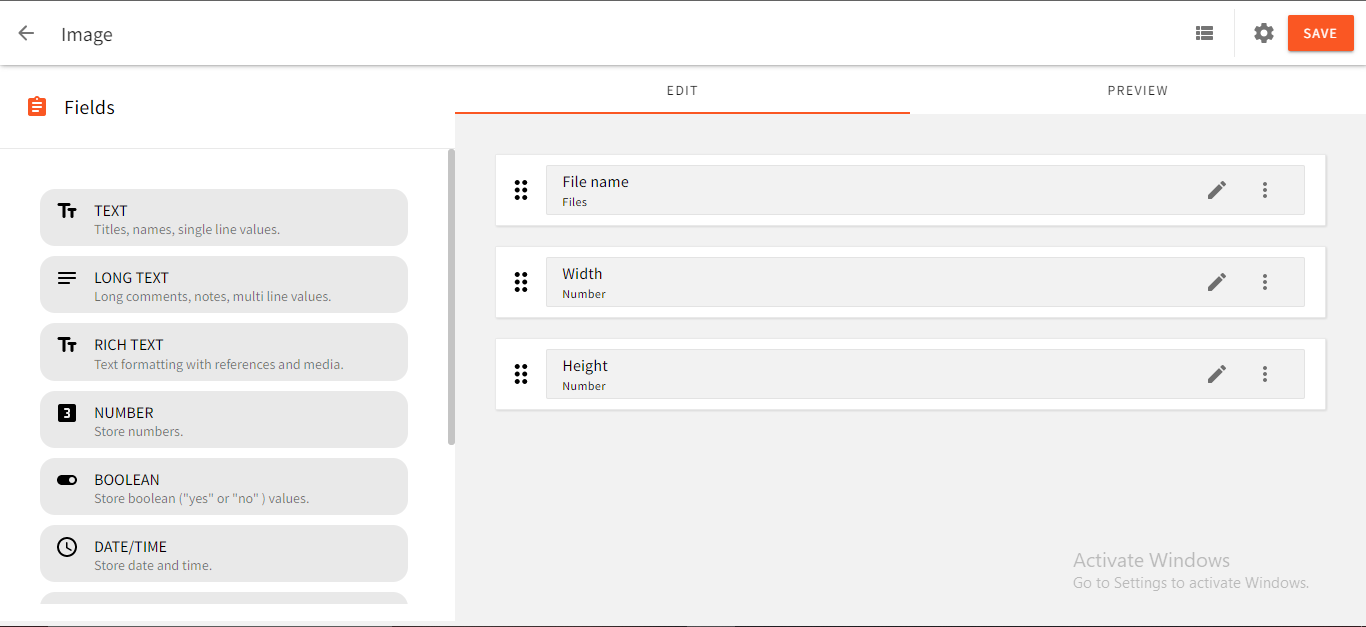1366x627 pixels.
Task: Open the list view icon in header
Action: [x=1204, y=33]
